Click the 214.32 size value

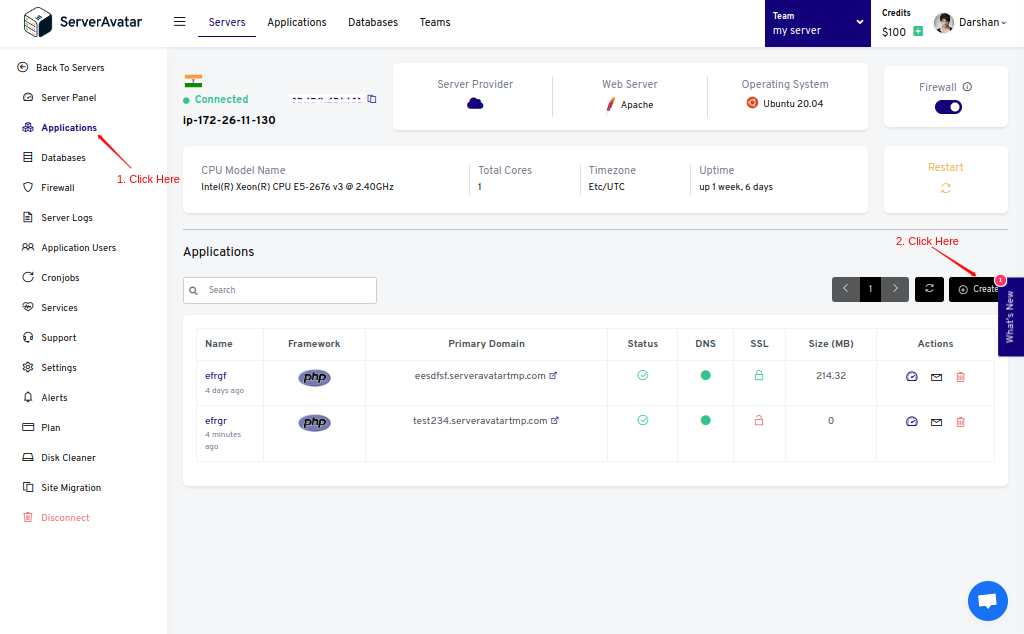pos(831,375)
